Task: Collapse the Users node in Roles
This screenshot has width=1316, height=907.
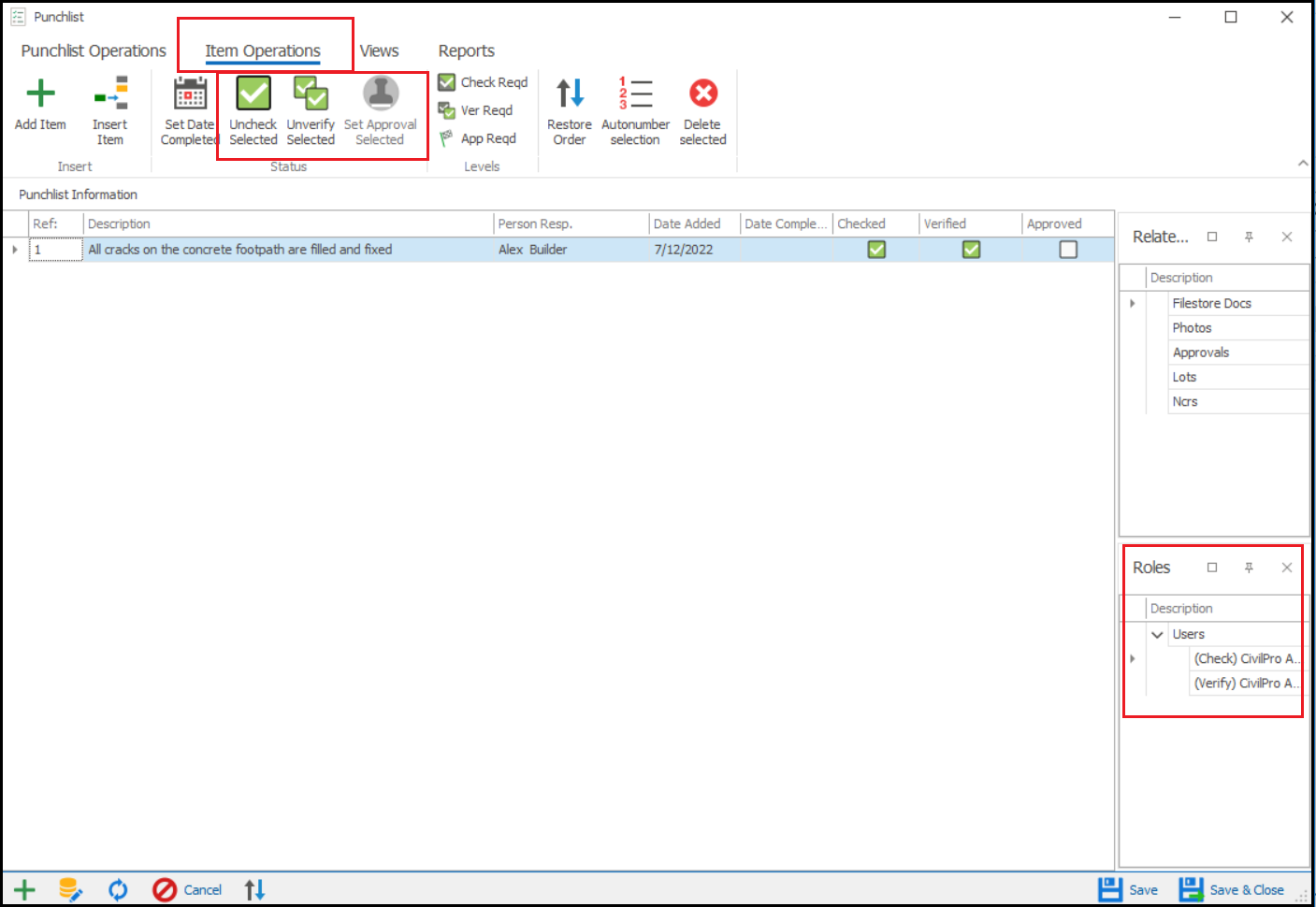Action: [1157, 635]
